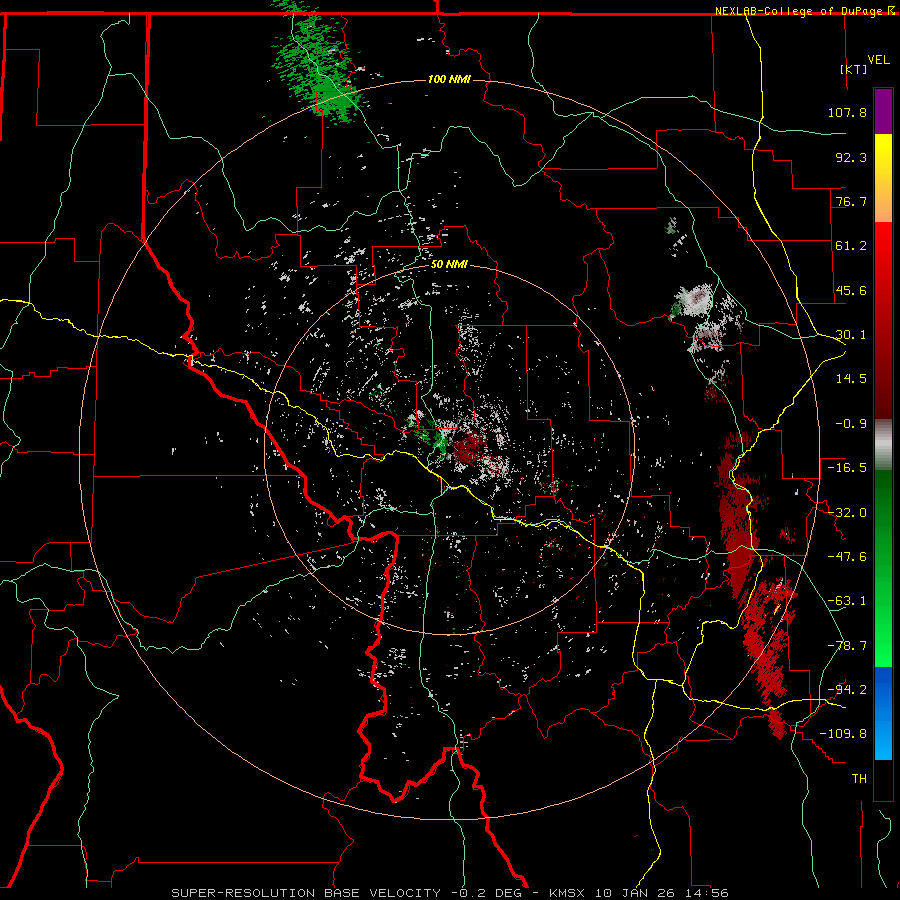Click the -47.6 value on velocity scale
Screen dimensions: 900x900
tap(847, 557)
